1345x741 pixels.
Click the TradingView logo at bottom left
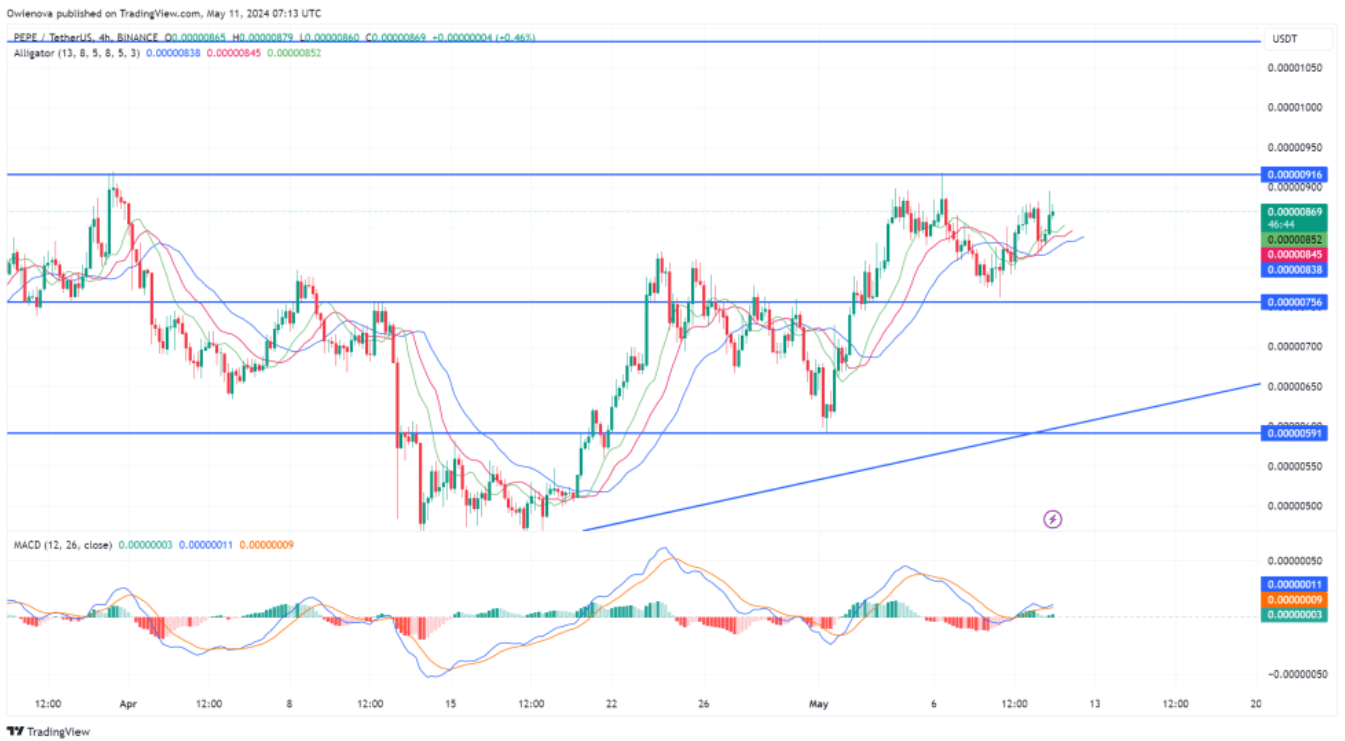tap(49, 731)
